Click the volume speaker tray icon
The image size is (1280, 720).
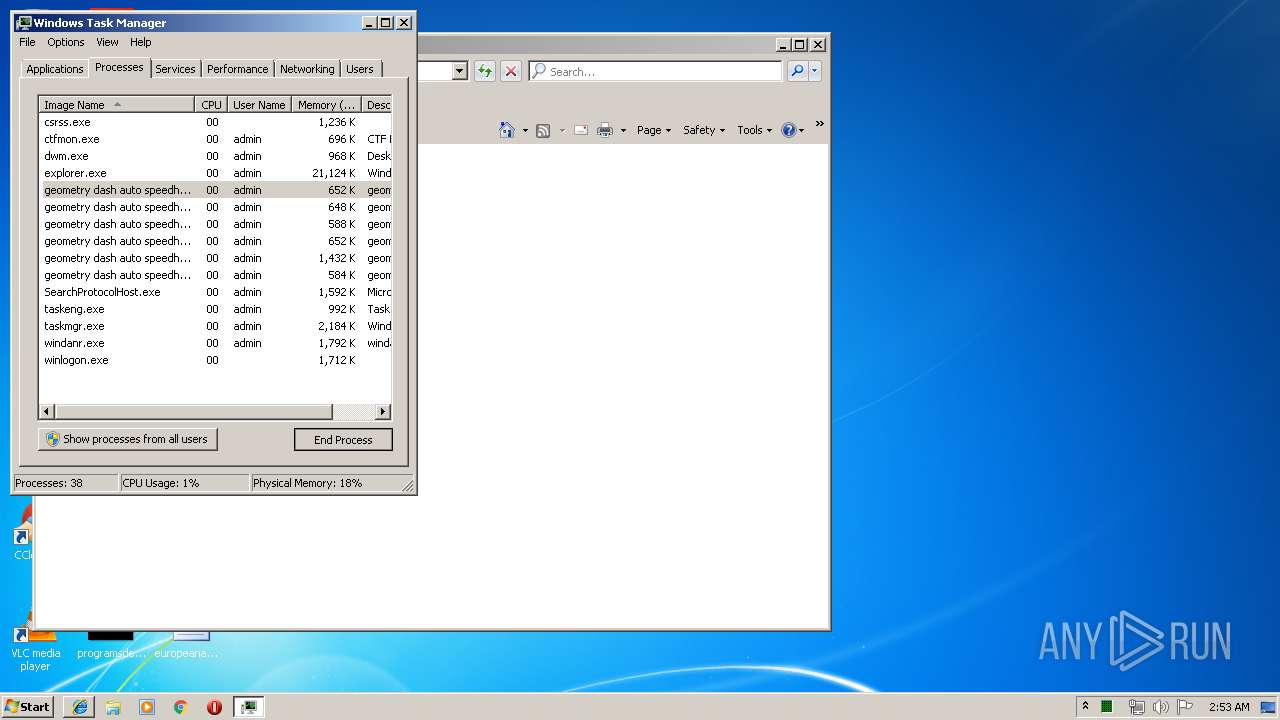coord(1160,707)
